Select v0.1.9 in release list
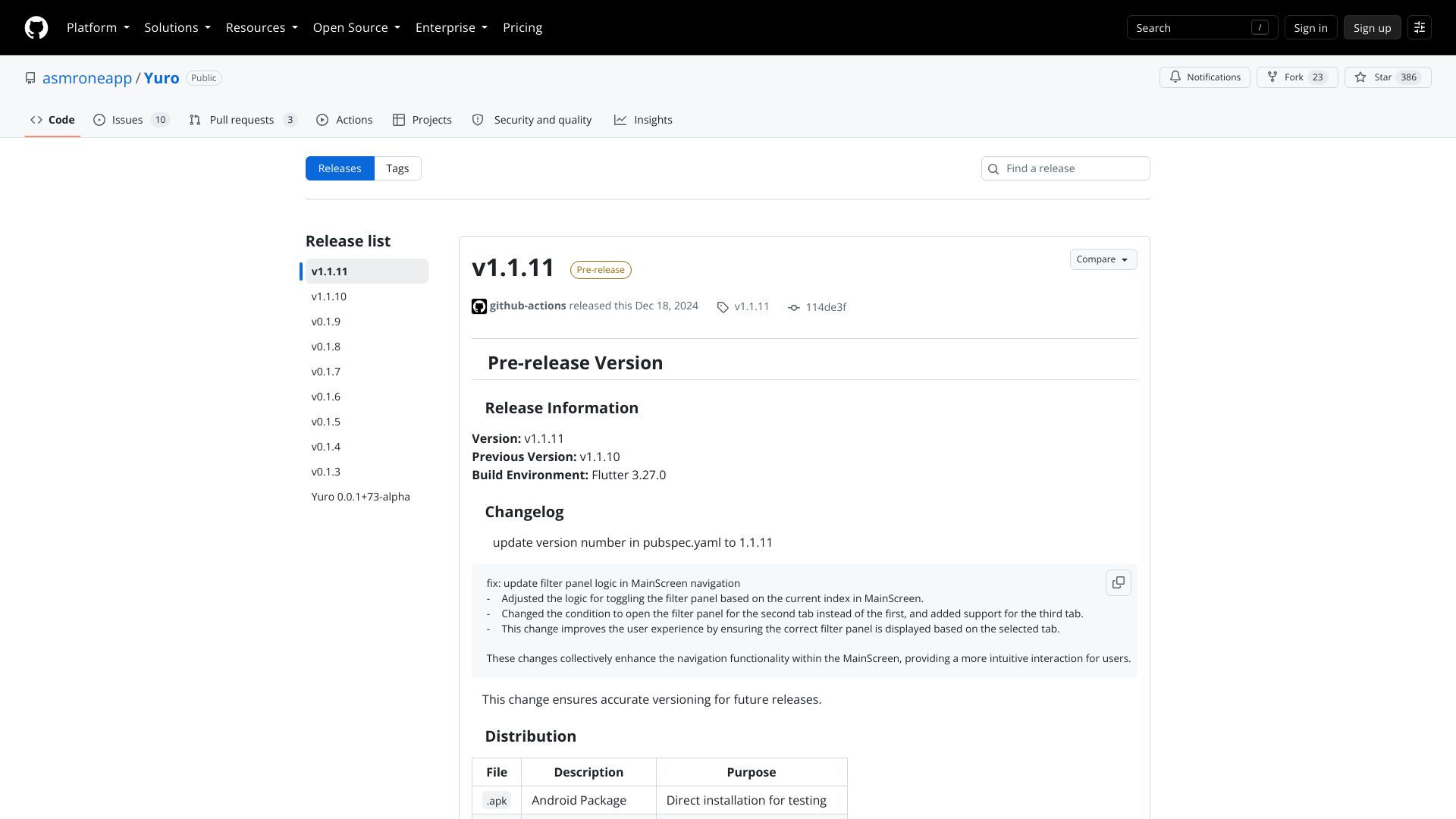This screenshot has height=819, width=1456. (x=367, y=322)
